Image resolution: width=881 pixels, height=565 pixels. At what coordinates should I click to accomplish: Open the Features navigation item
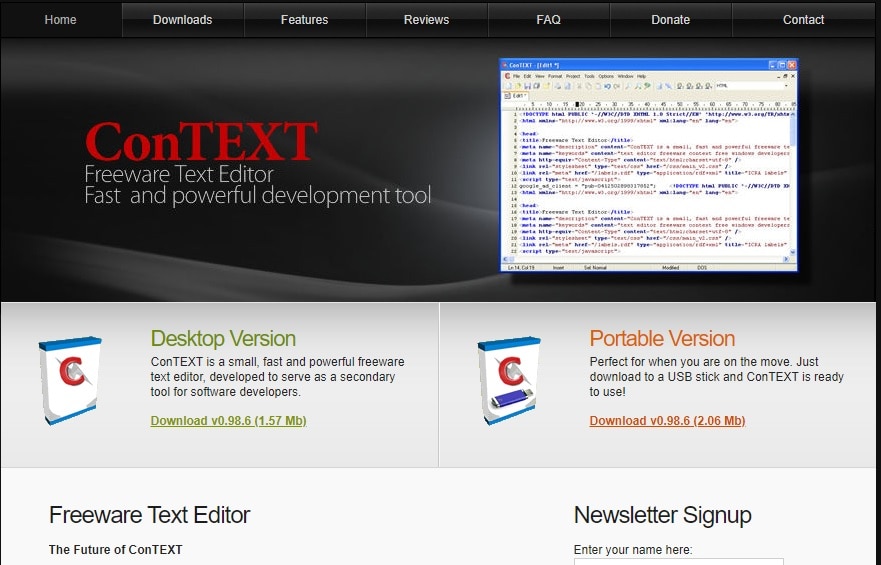pyautogui.click(x=305, y=20)
